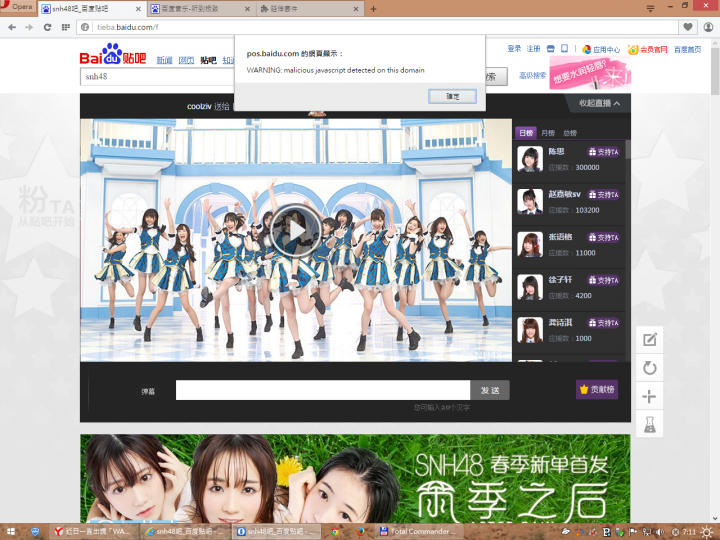Support 赵嘉敏sv with 支持TA button
This screenshot has width=720, height=540.
603,195
